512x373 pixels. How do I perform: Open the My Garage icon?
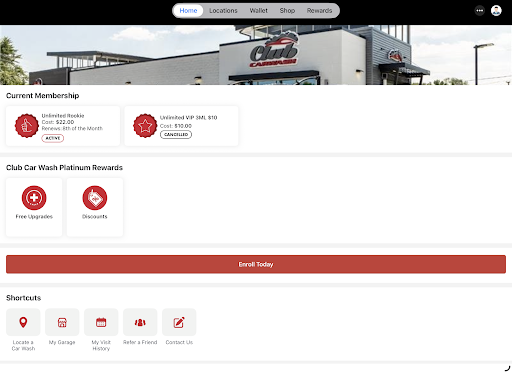(x=62, y=322)
